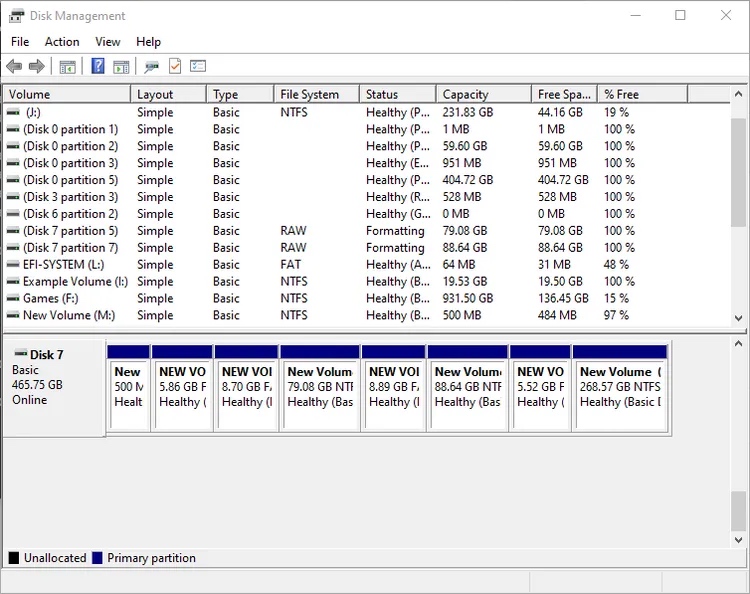Click drive icon beside Disk 0 partition 5
The width and height of the screenshot is (750, 594).
coord(13,180)
